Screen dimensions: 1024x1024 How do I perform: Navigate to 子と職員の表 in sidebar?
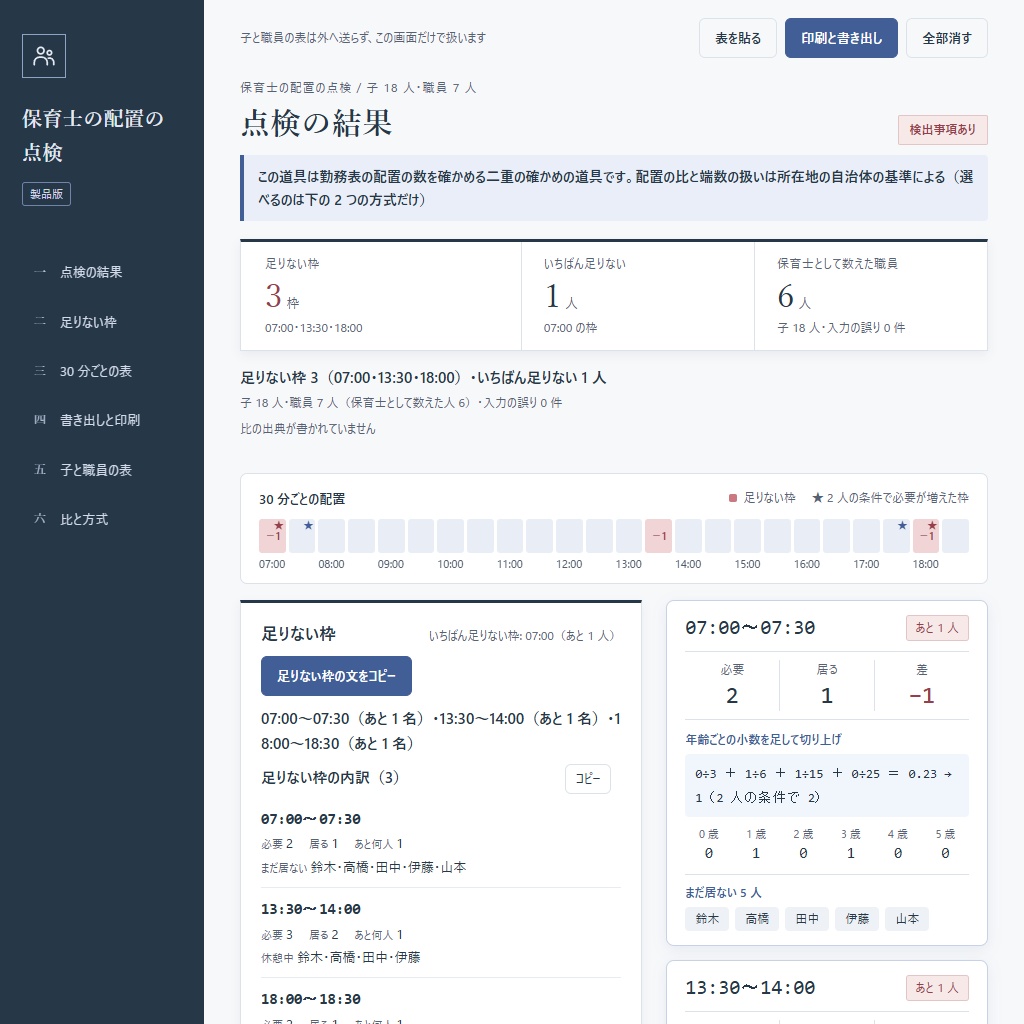(x=95, y=470)
